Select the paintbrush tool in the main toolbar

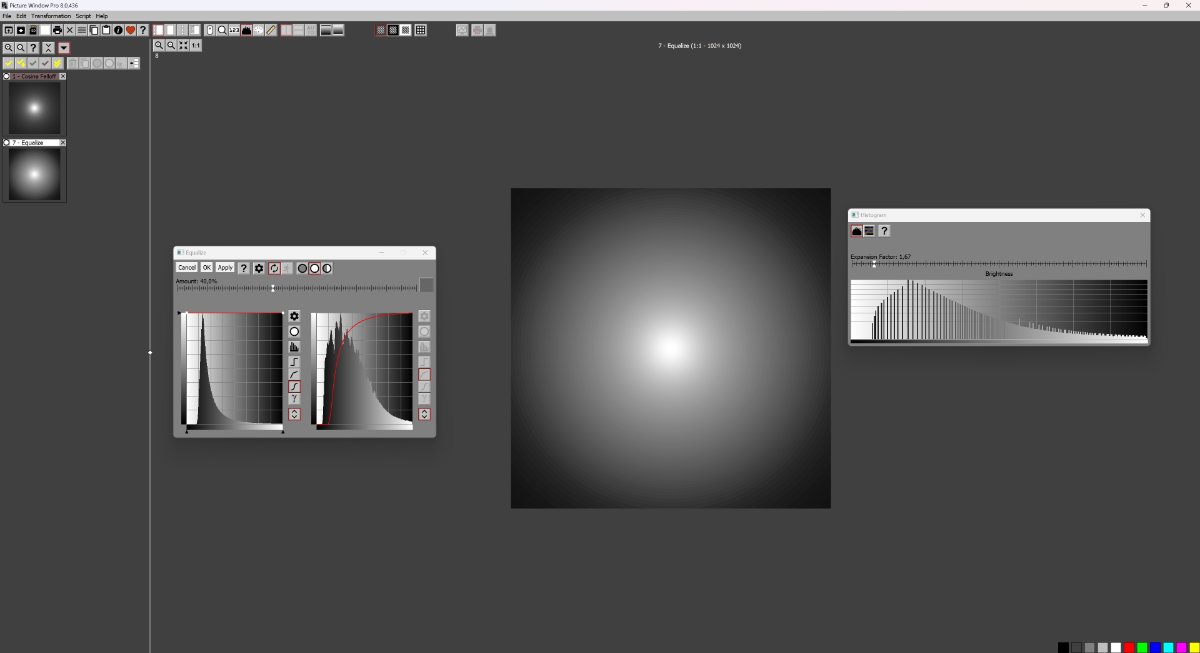270,30
